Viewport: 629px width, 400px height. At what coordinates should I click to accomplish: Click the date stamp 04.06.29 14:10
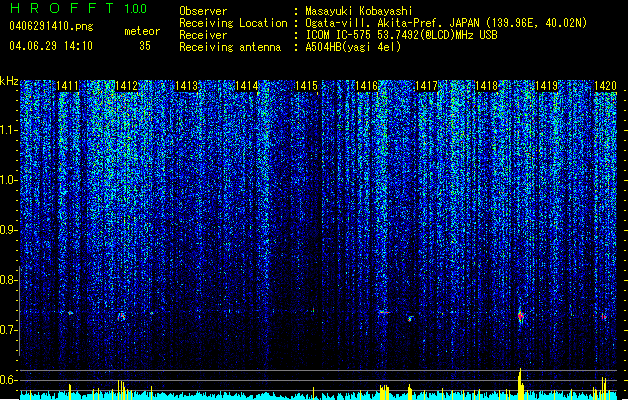coord(51,46)
